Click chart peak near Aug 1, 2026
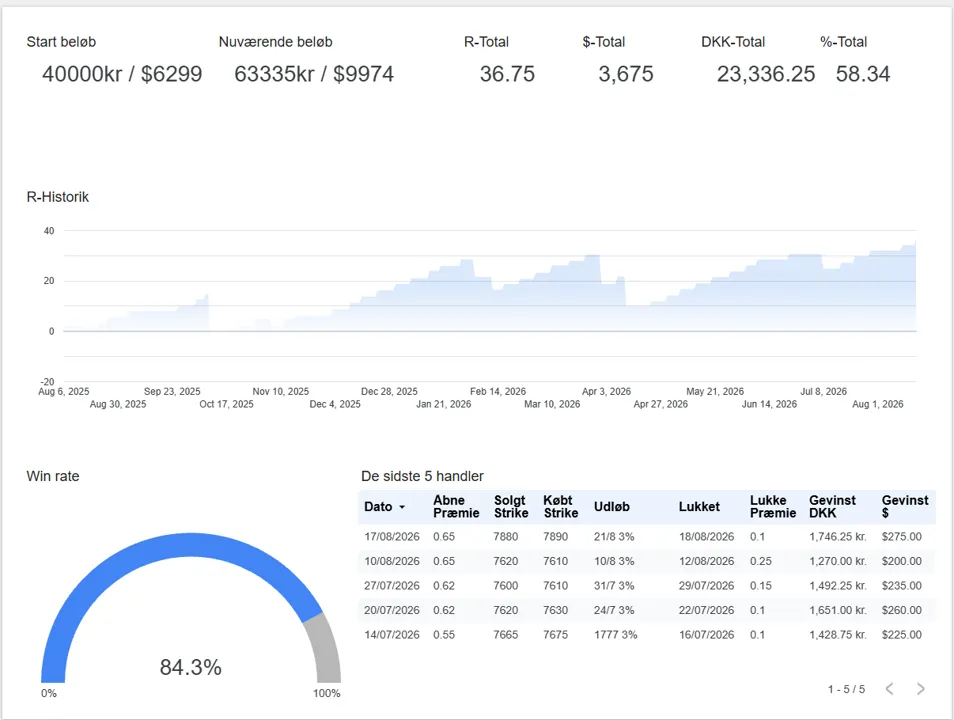The width and height of the screenshot is (954, 720). click(915, 242)
